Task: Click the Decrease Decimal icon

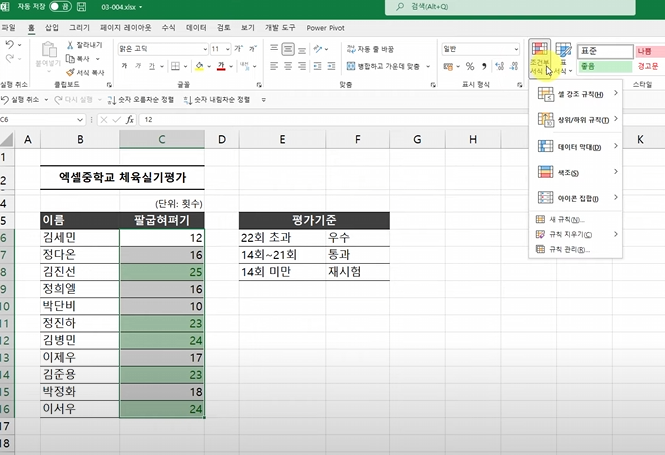Action: click(514, 66)
